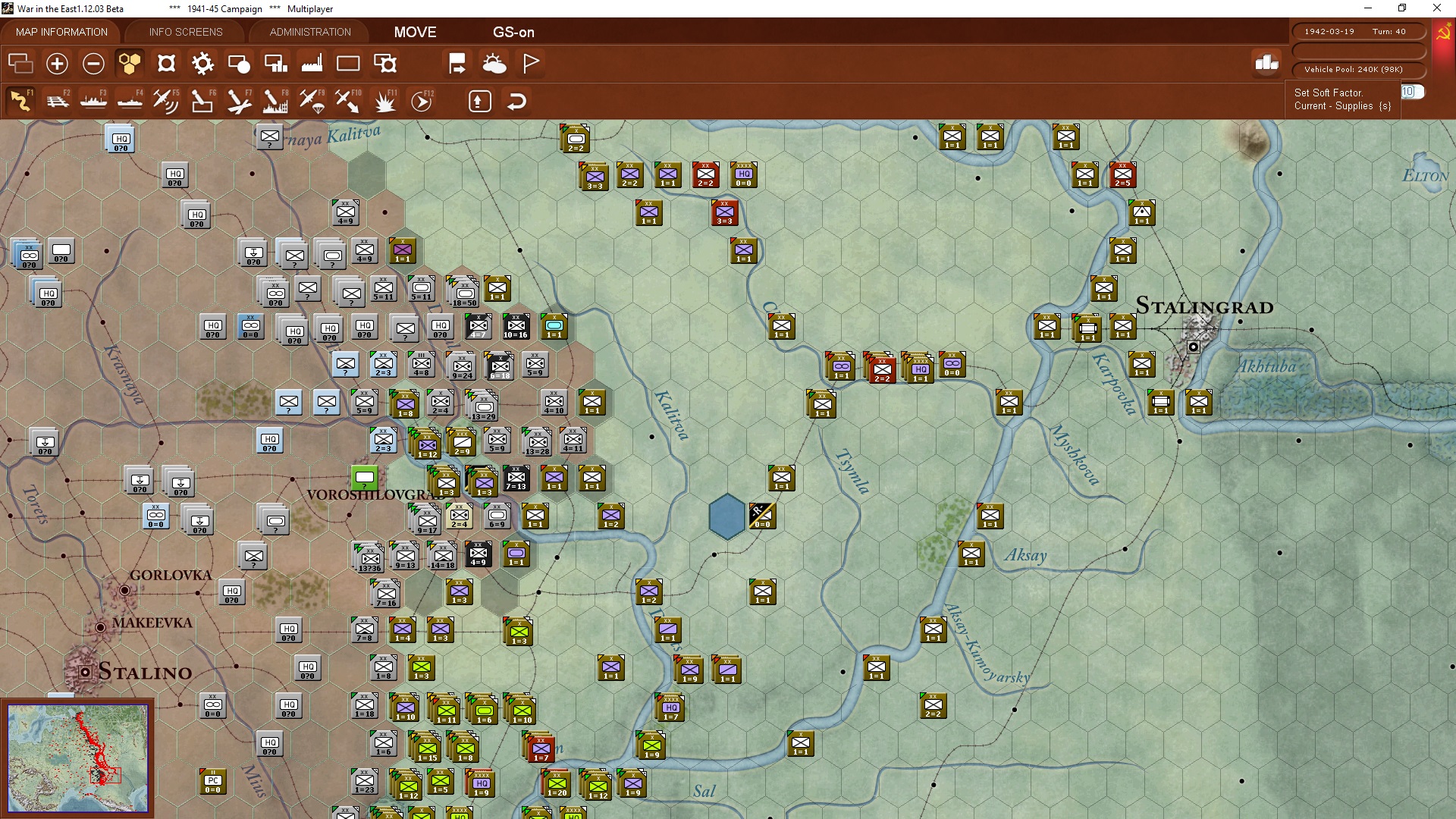Click the Stalingrad city marker
The height and width of the screenshot is (819, 1456).
[x=1194, y=347]
